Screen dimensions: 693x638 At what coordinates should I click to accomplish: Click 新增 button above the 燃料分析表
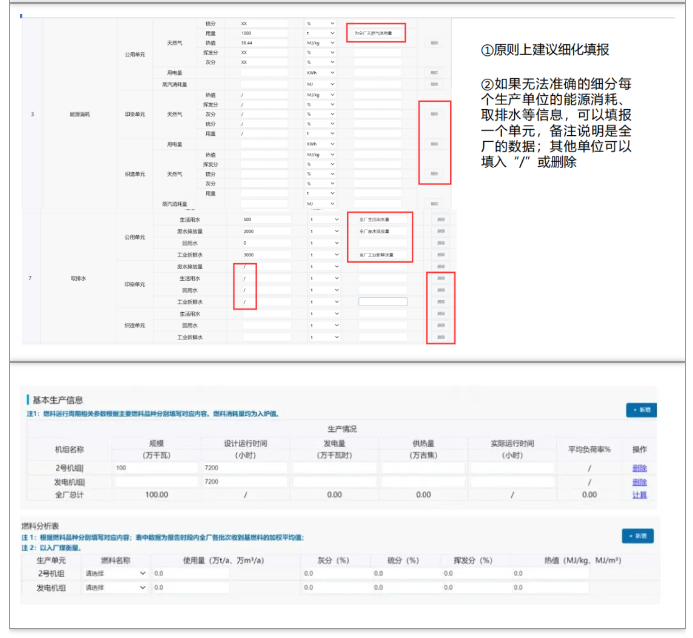click(636, 536)
